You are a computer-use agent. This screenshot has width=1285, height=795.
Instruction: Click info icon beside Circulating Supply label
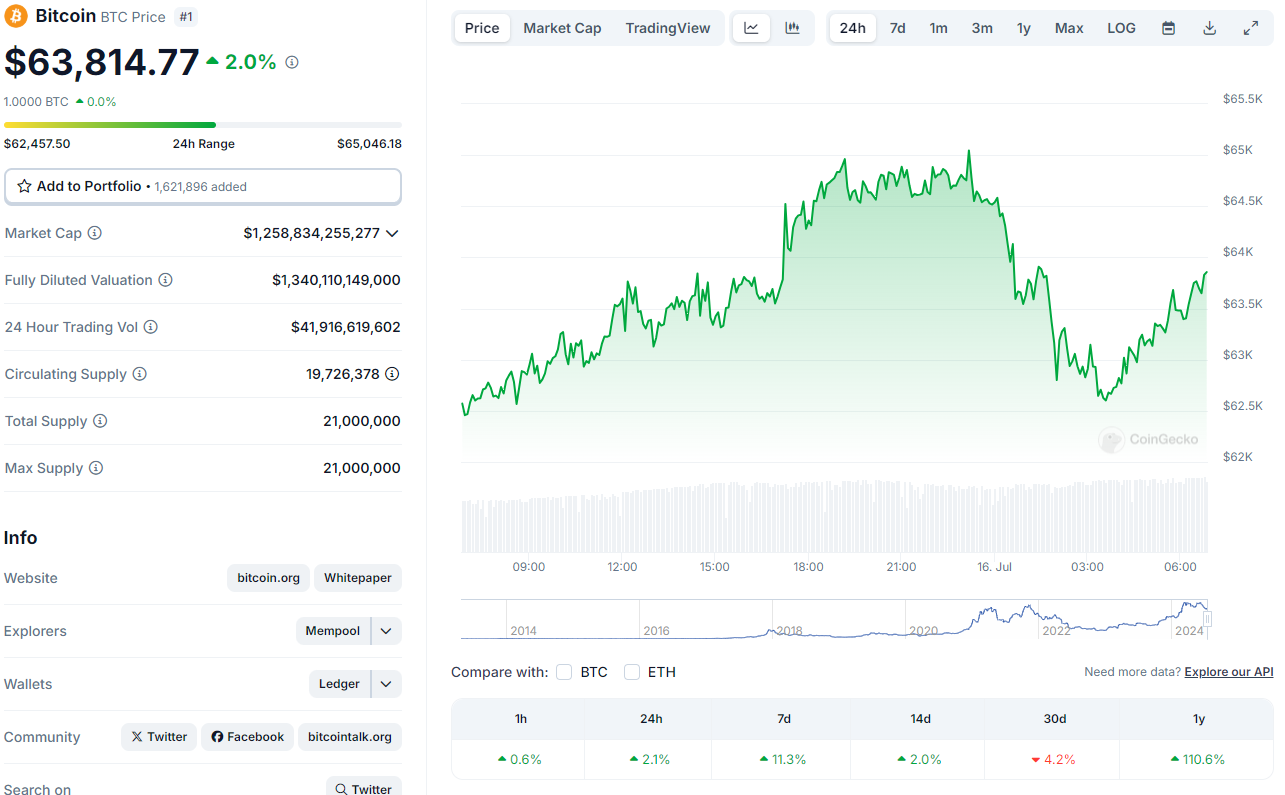[140, 374]
